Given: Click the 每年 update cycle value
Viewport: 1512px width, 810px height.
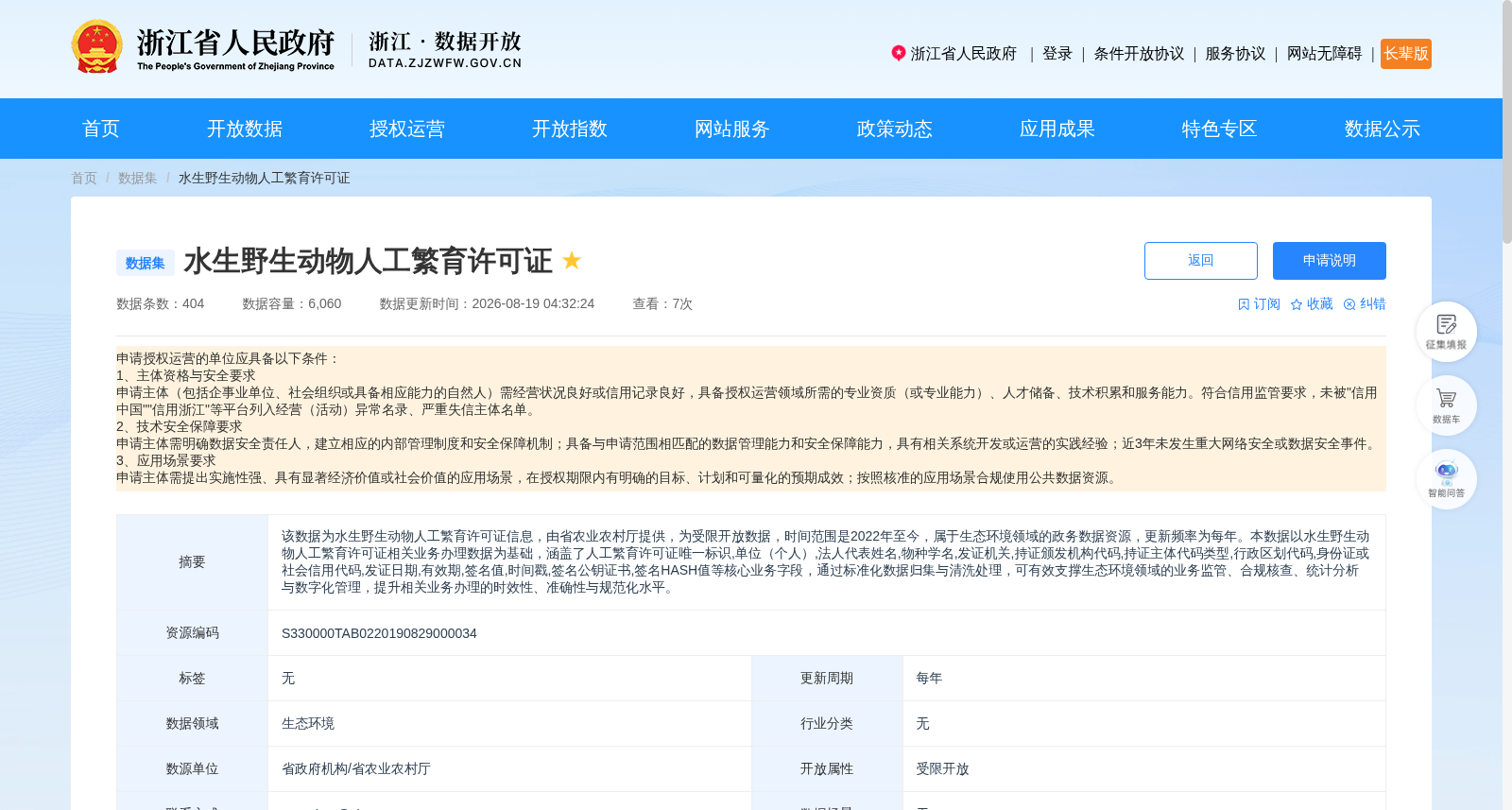Looking at the screenshot, I should tap(929, 679).
